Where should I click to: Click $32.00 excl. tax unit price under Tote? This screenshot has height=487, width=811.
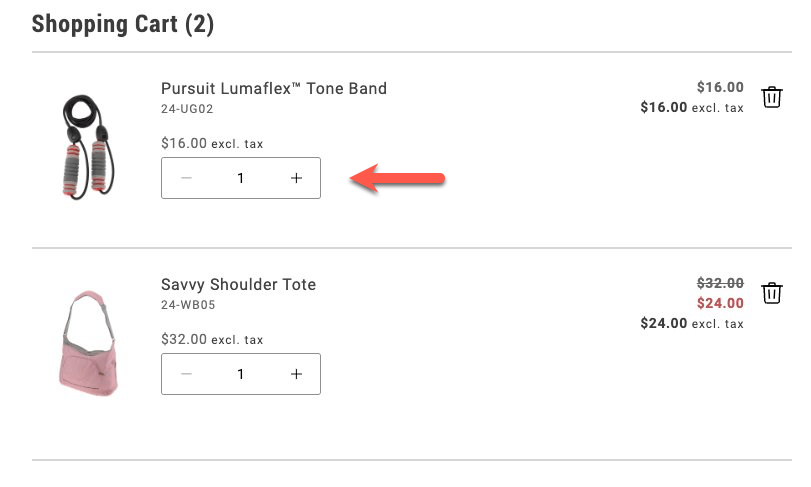212,339
